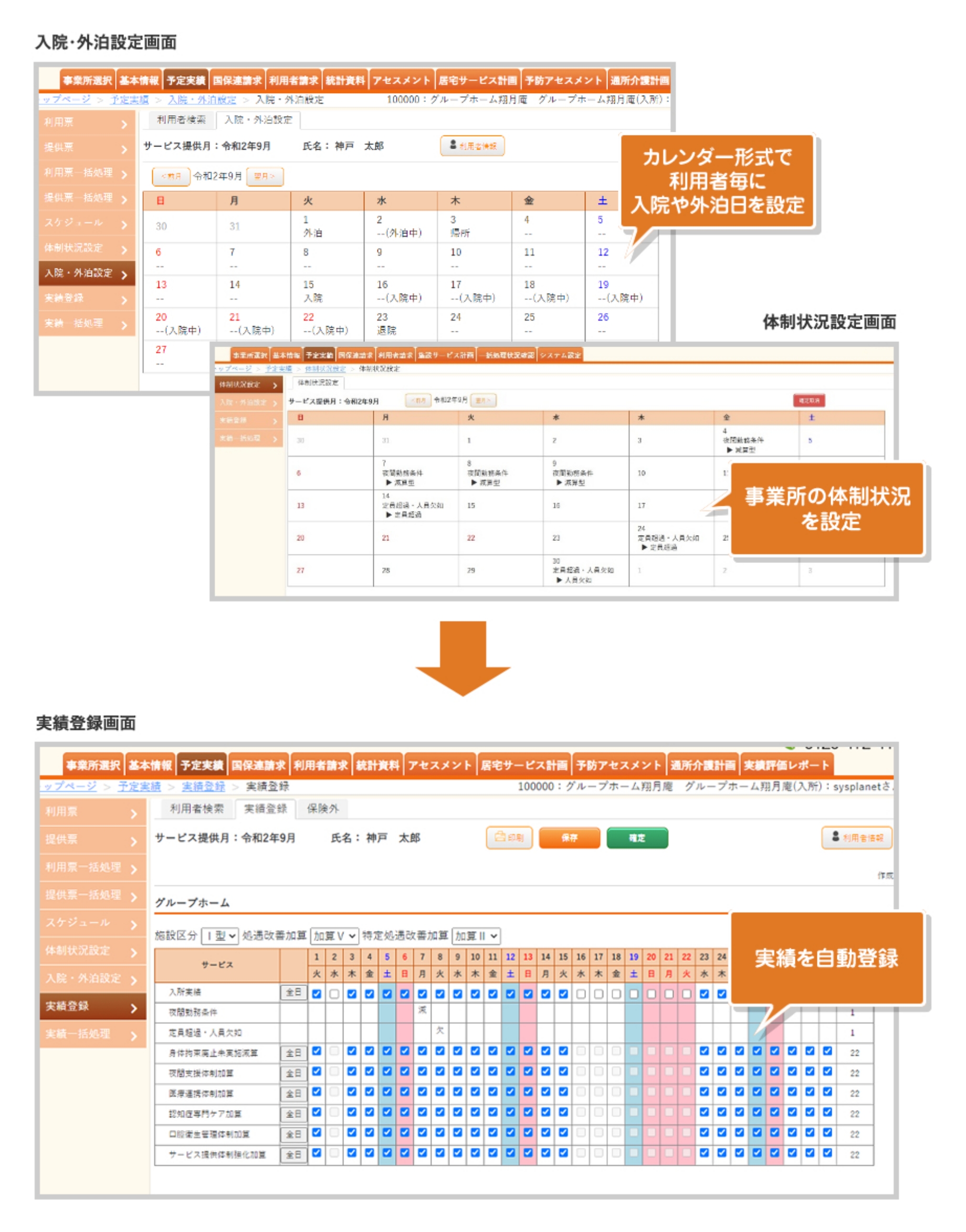Toggle 口腔衛生管理体制加算 checkbox for day 5
Screen dimensions: 966x1232
387,1132
